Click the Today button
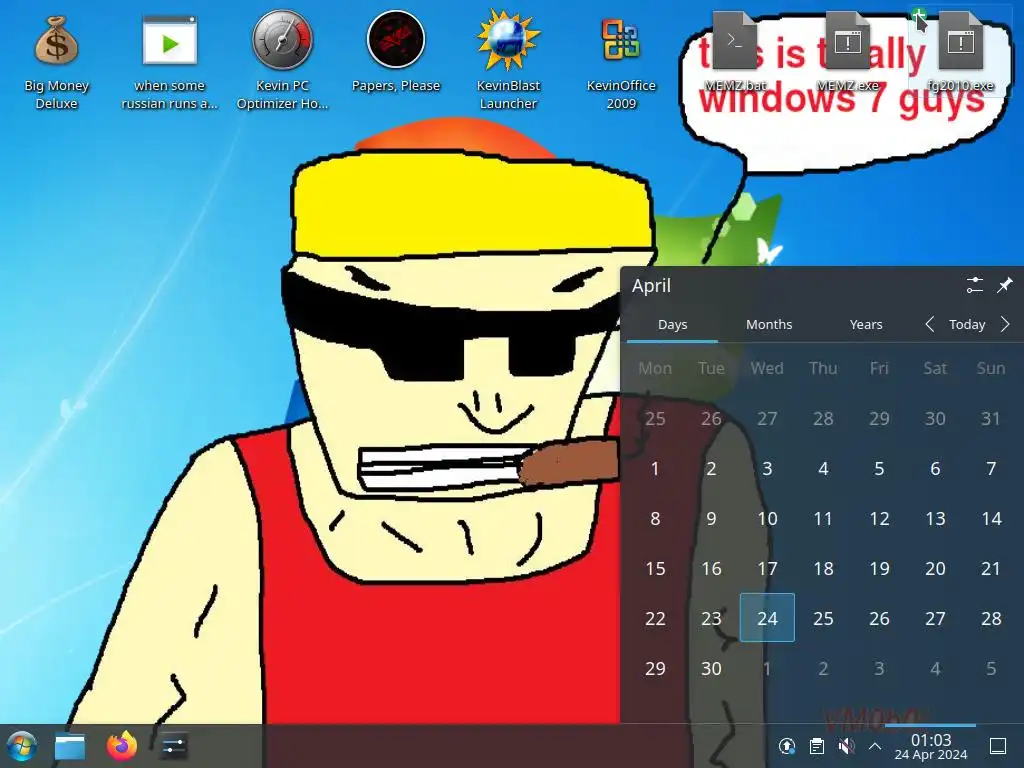The image size is (1024, 768). coord(967,325)
